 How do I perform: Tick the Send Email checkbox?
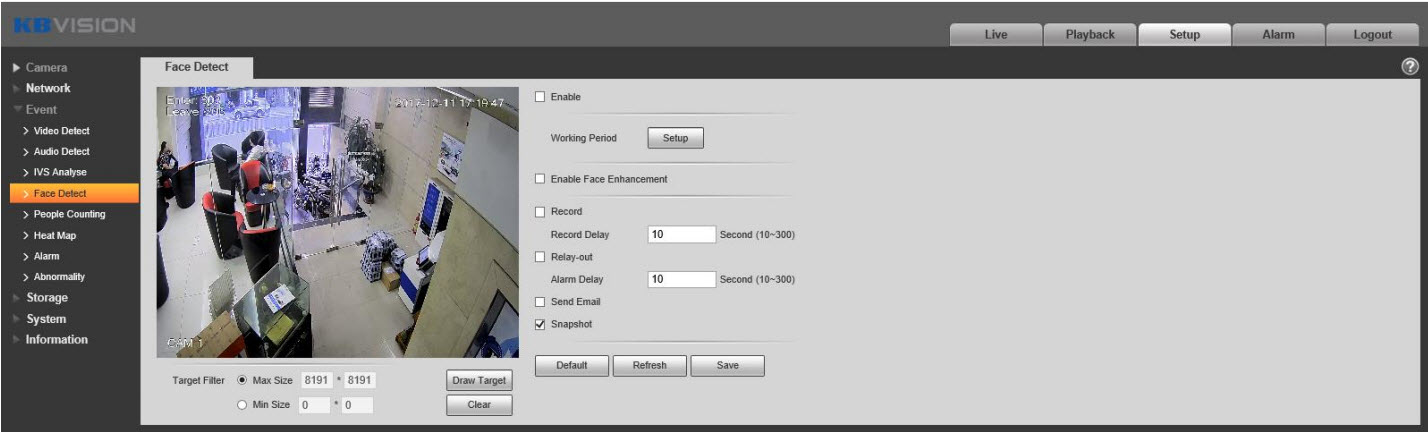[x=541, y=301]
